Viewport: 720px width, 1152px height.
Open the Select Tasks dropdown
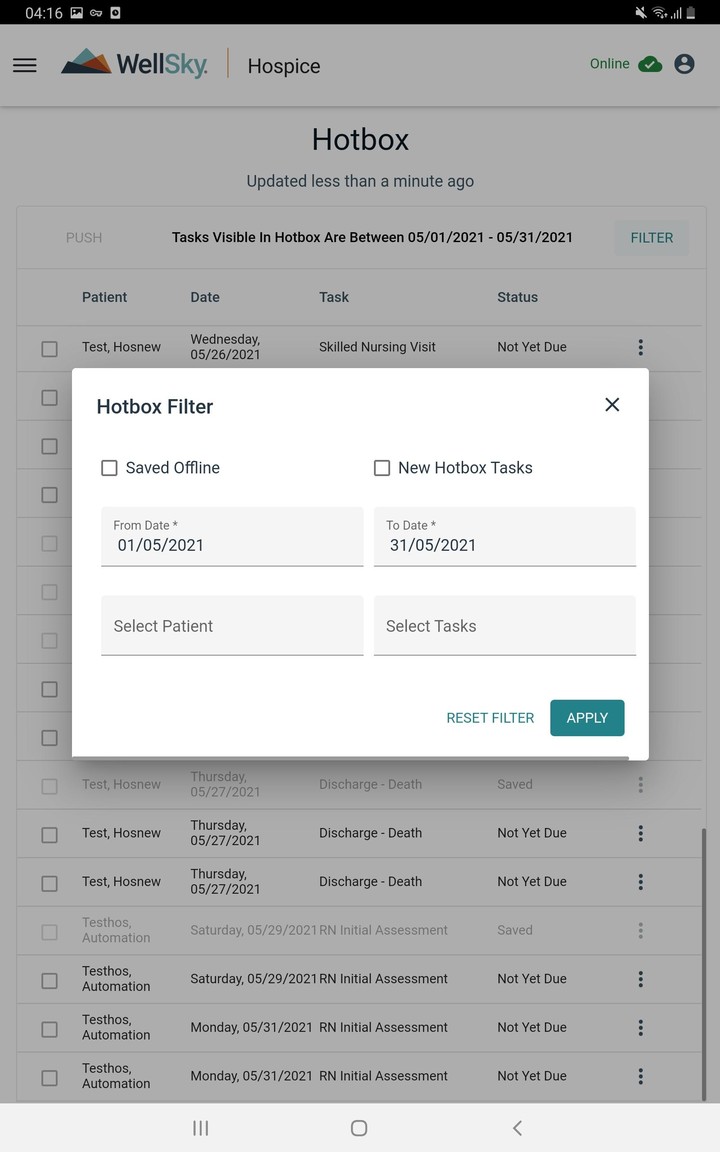coord(504,626)
